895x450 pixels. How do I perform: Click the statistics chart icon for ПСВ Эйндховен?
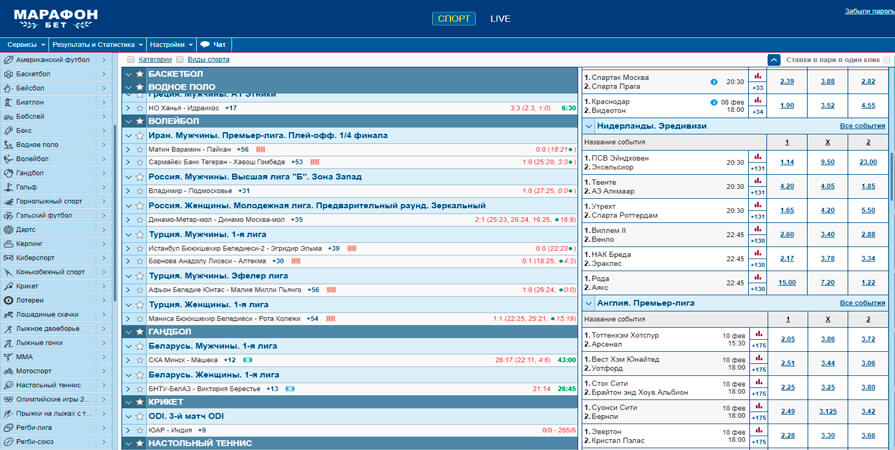758,156
